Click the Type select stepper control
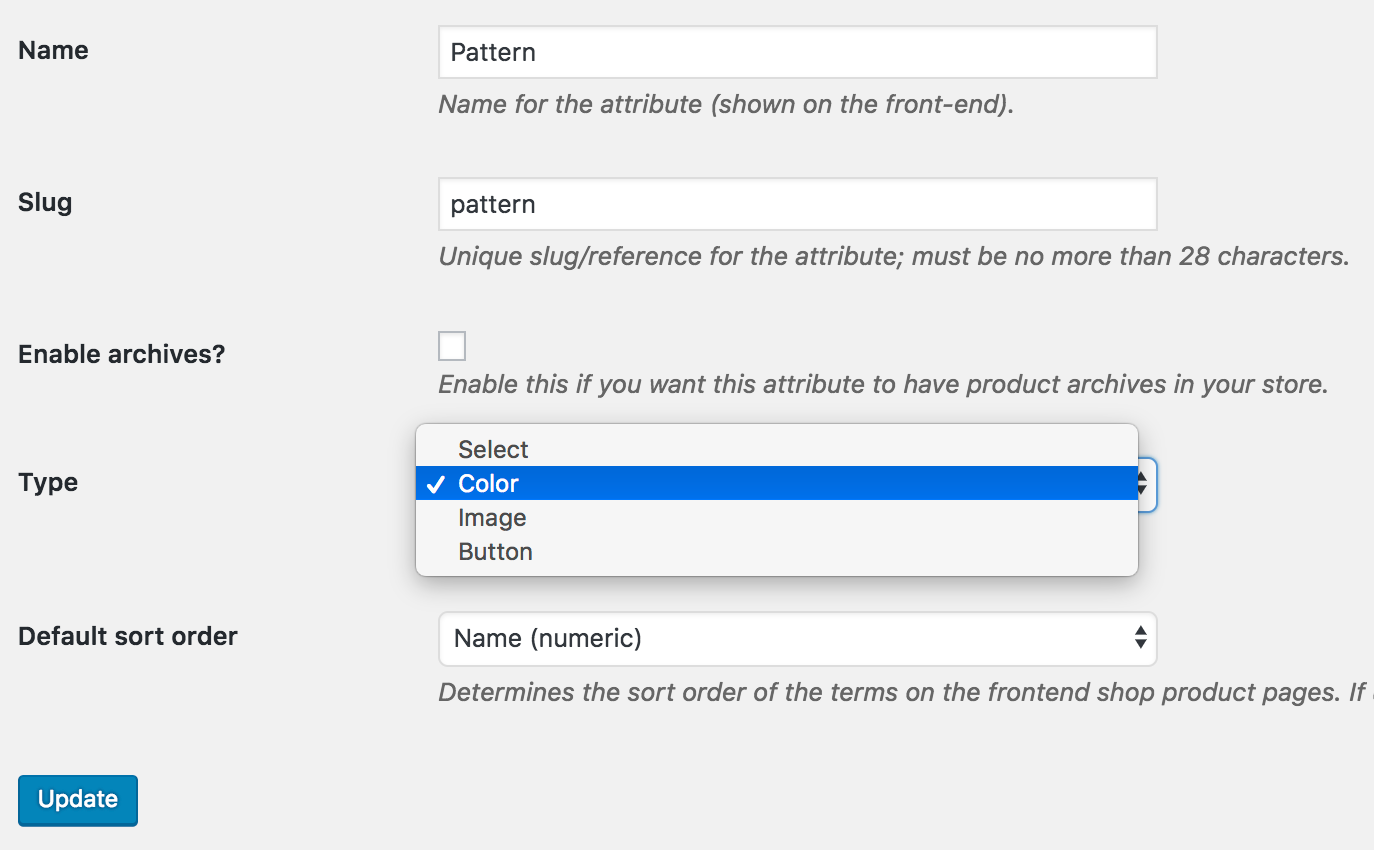Screen dimensions: 1374x850 [x=1140, y=484]
